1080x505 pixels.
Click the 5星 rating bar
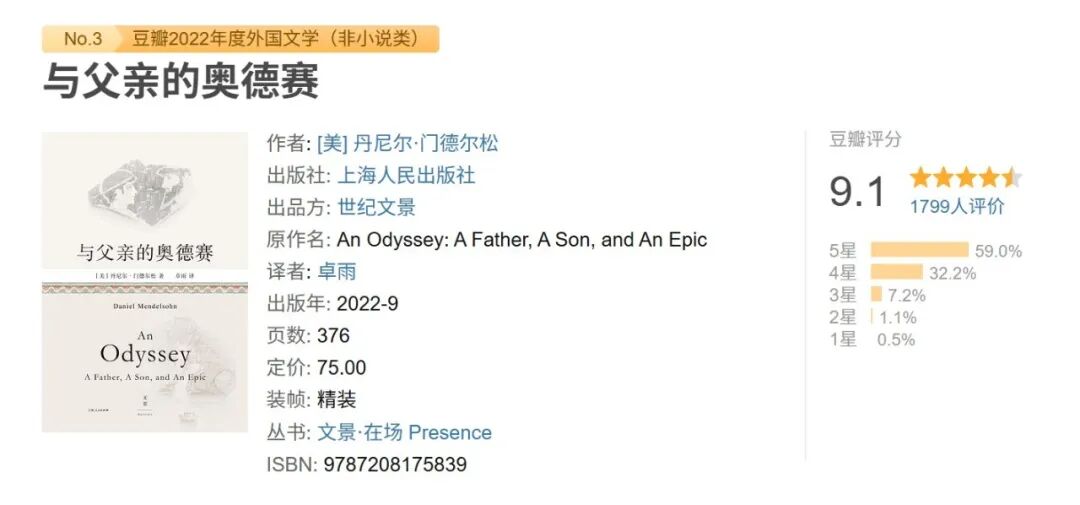[x=919, y=250]
